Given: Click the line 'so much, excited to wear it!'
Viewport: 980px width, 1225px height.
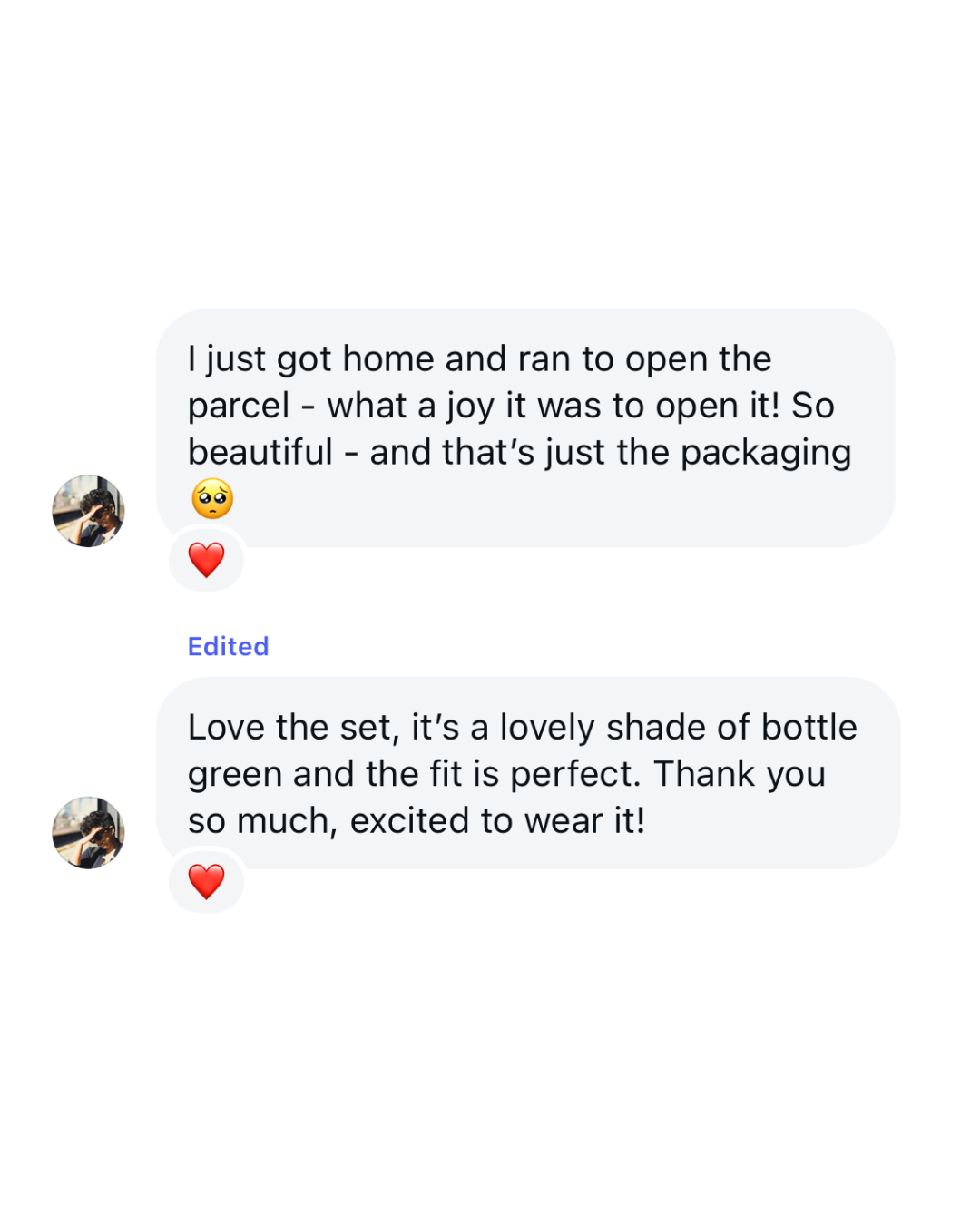Looking at the screenshot, I should (416, 821).
